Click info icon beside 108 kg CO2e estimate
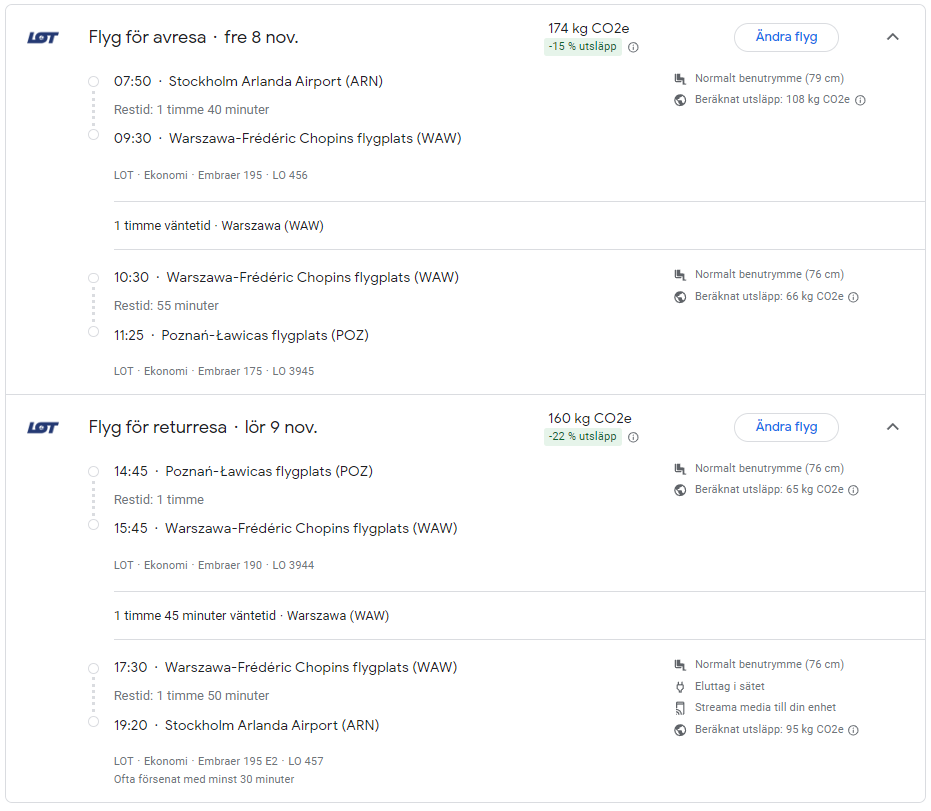 point(860,100)
